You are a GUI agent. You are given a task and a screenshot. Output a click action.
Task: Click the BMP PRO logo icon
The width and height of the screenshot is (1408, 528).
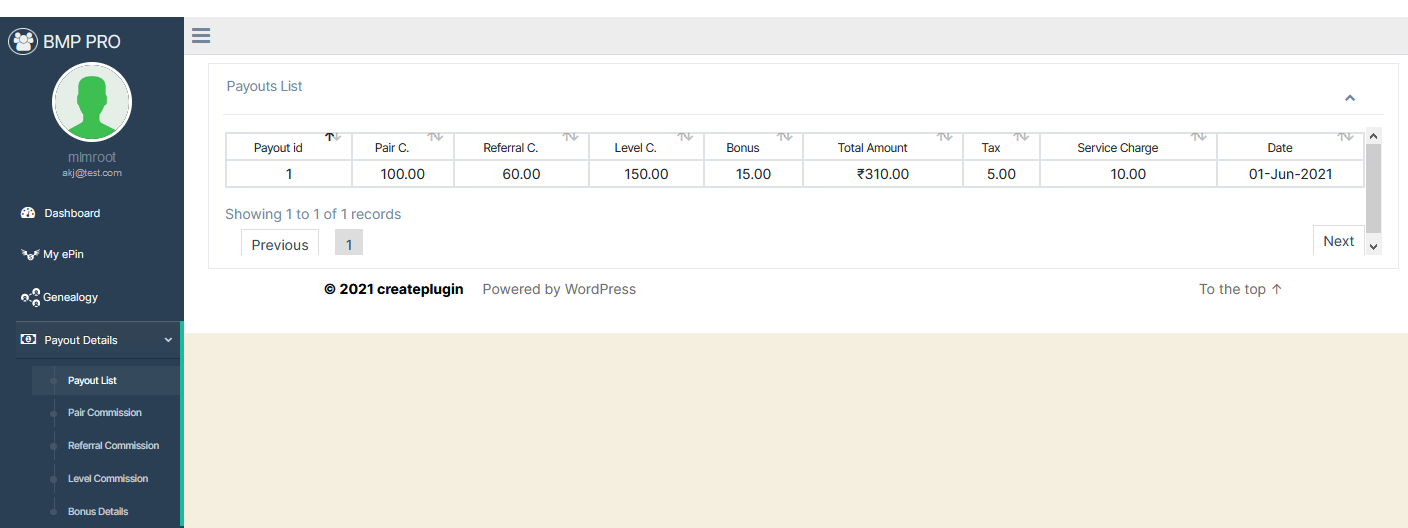point(23,42)
